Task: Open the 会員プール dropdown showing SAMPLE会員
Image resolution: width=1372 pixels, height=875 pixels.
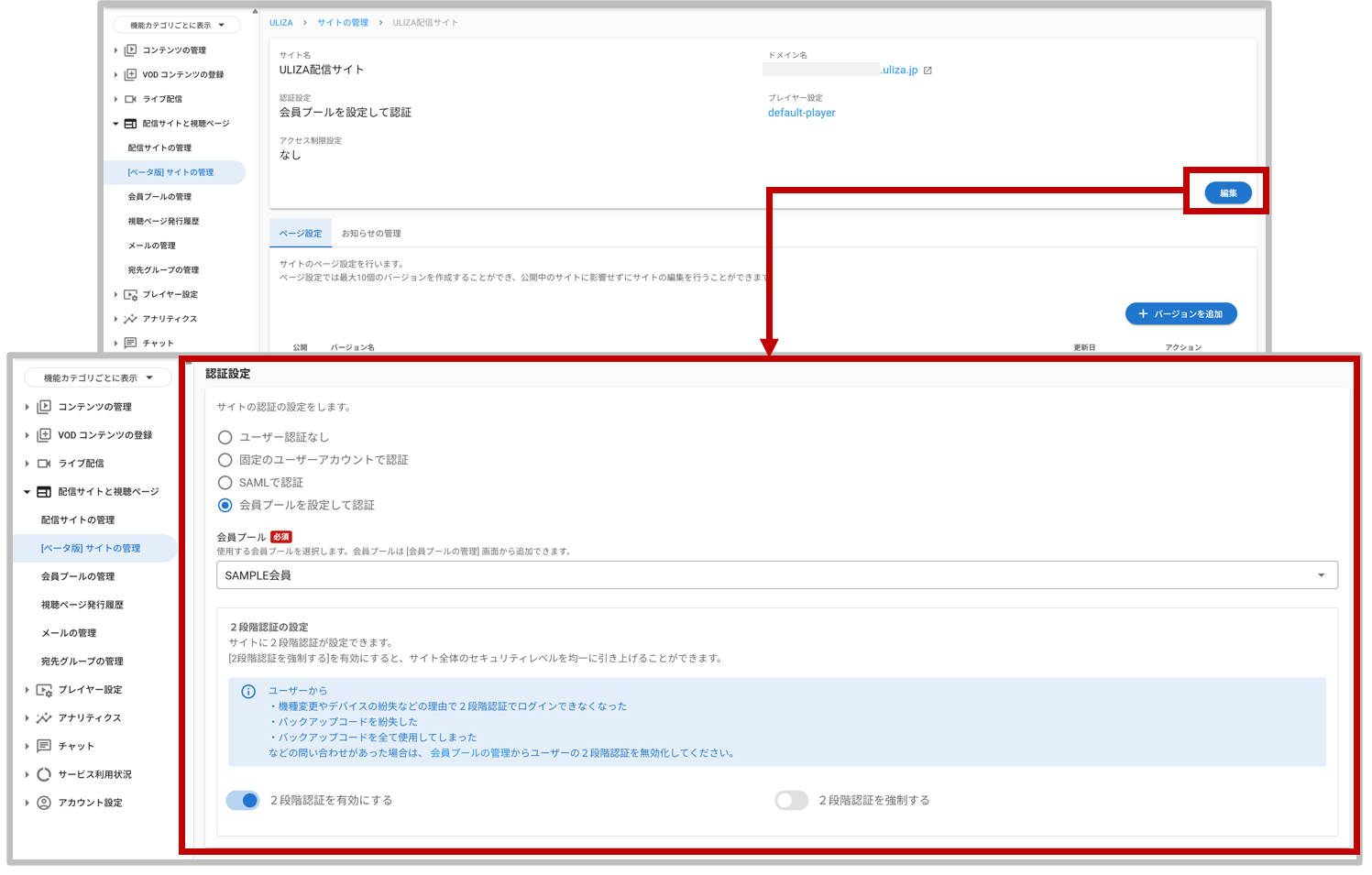Action: click(x=776, y=575)
